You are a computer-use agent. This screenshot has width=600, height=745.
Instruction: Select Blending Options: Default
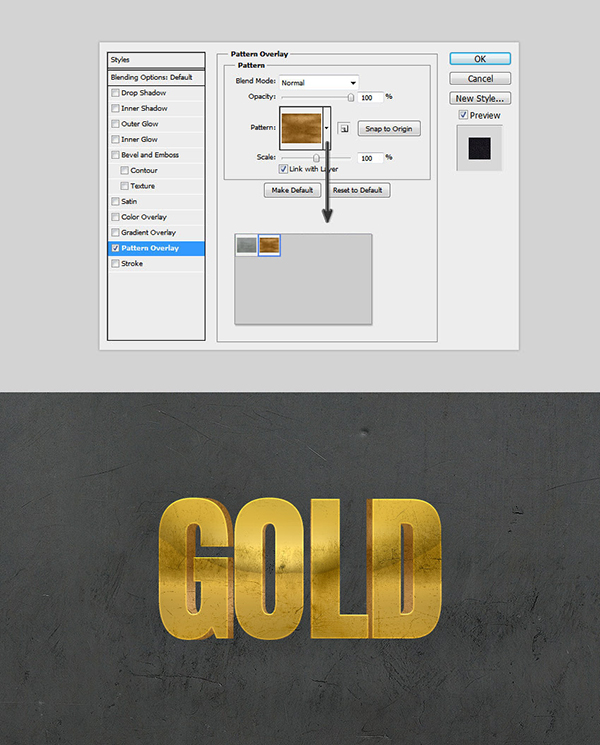[x=156, y=77]
